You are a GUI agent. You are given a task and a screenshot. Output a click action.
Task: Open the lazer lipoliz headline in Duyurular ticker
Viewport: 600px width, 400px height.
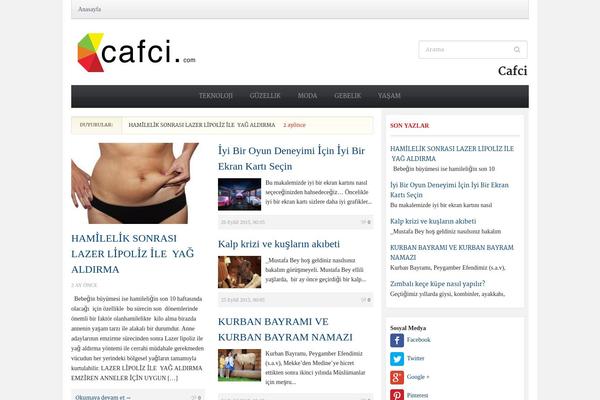point(202,125)
